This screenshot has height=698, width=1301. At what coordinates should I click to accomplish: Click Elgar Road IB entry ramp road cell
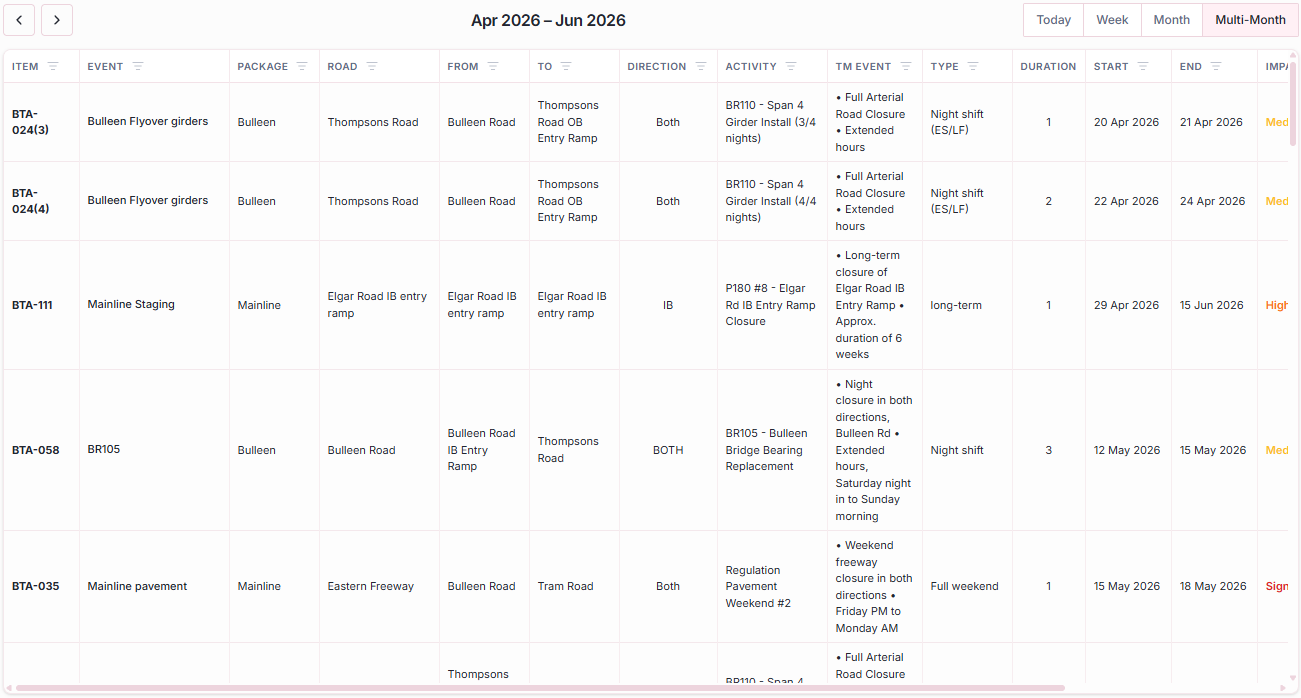coord(377,305)
